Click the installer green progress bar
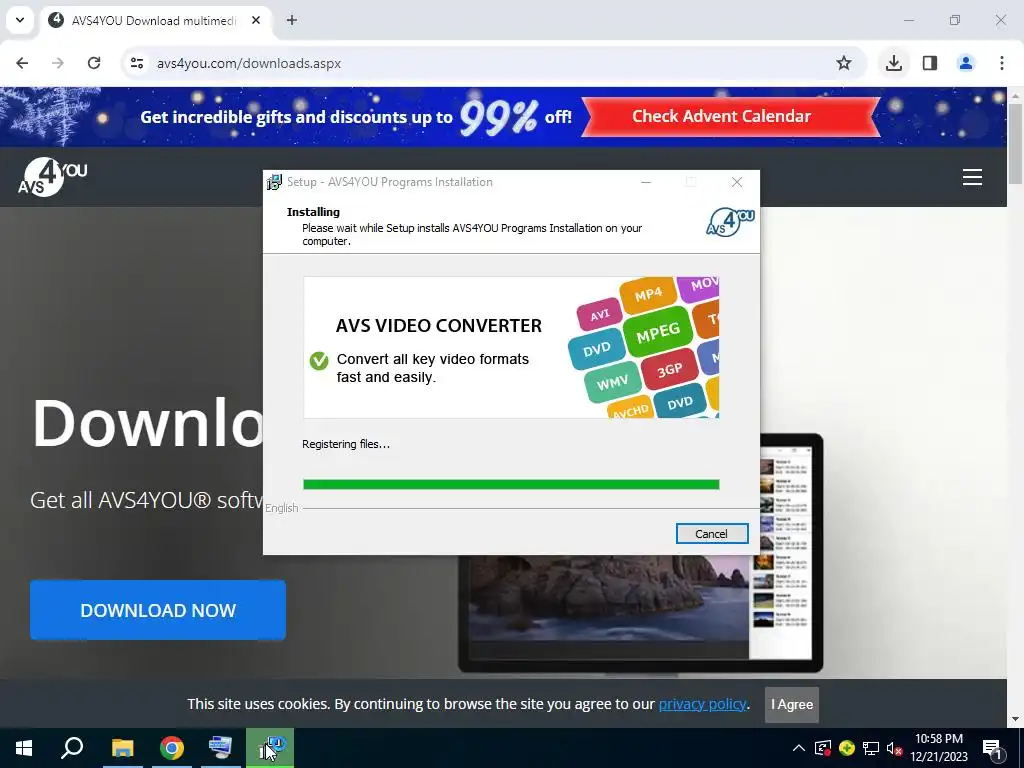The image size is (1024, 768). click(x=511, y=485)
